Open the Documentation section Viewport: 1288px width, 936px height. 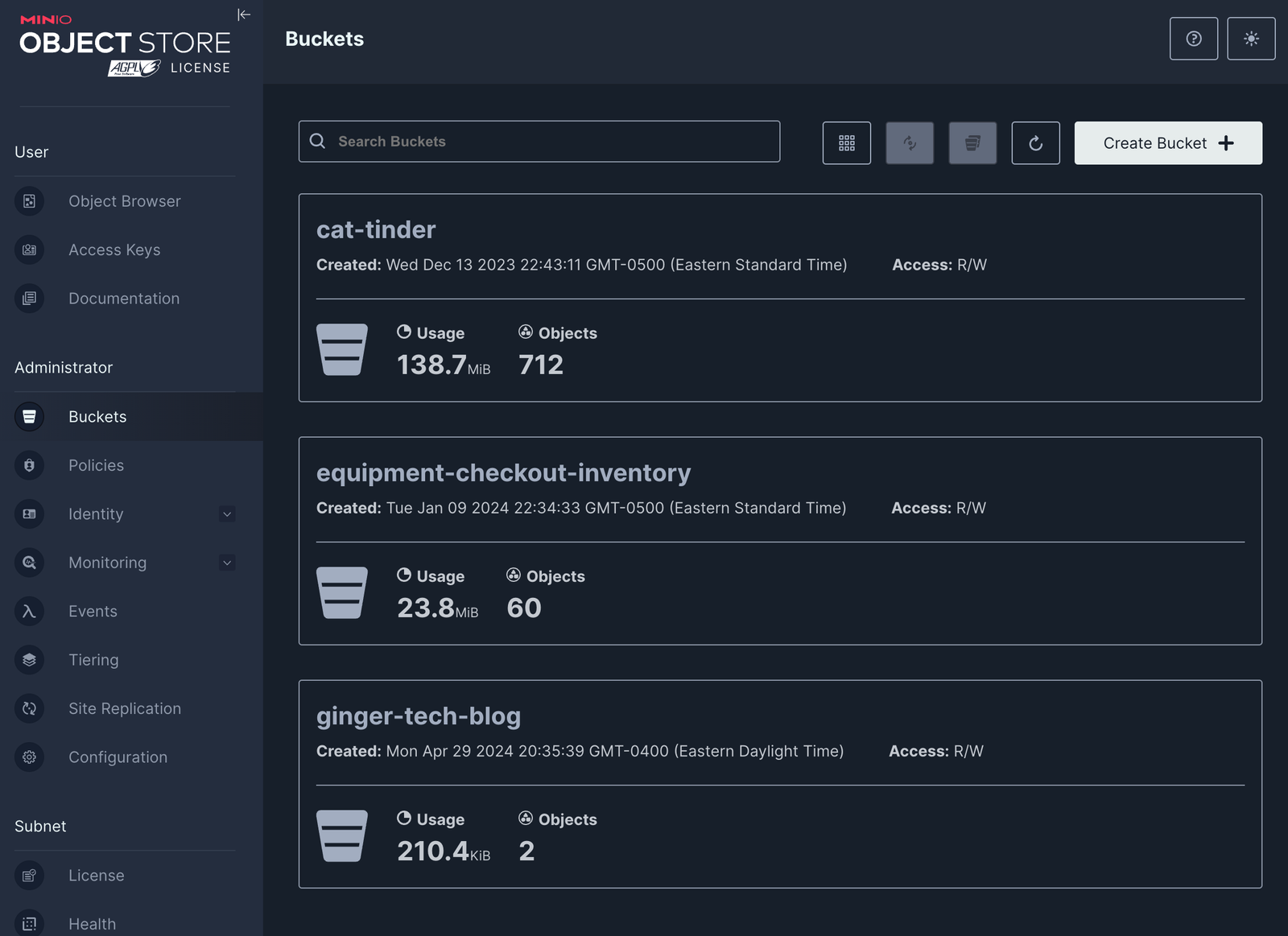(124, 299)
